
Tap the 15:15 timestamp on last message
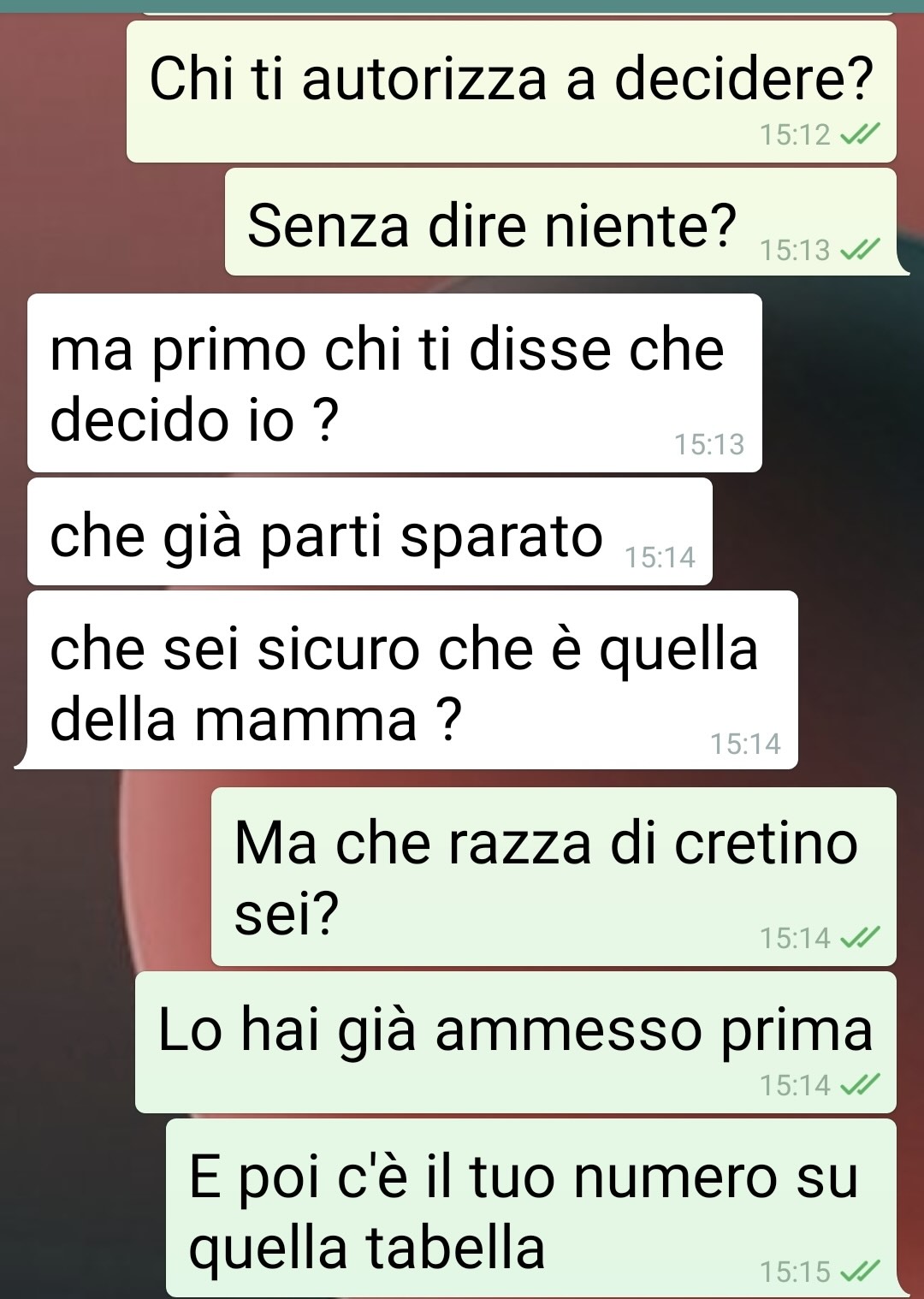coord(795,1272)
